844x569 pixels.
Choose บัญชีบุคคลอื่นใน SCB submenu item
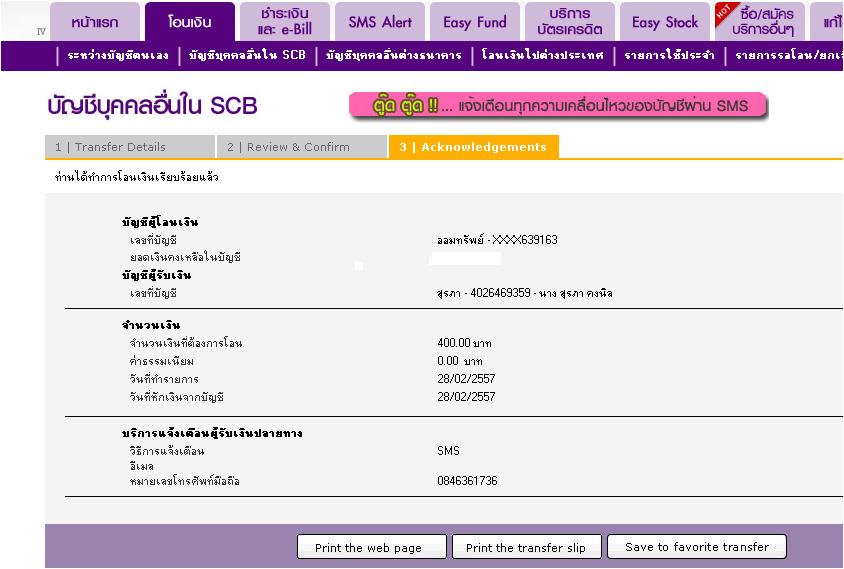tap(247, 56)
